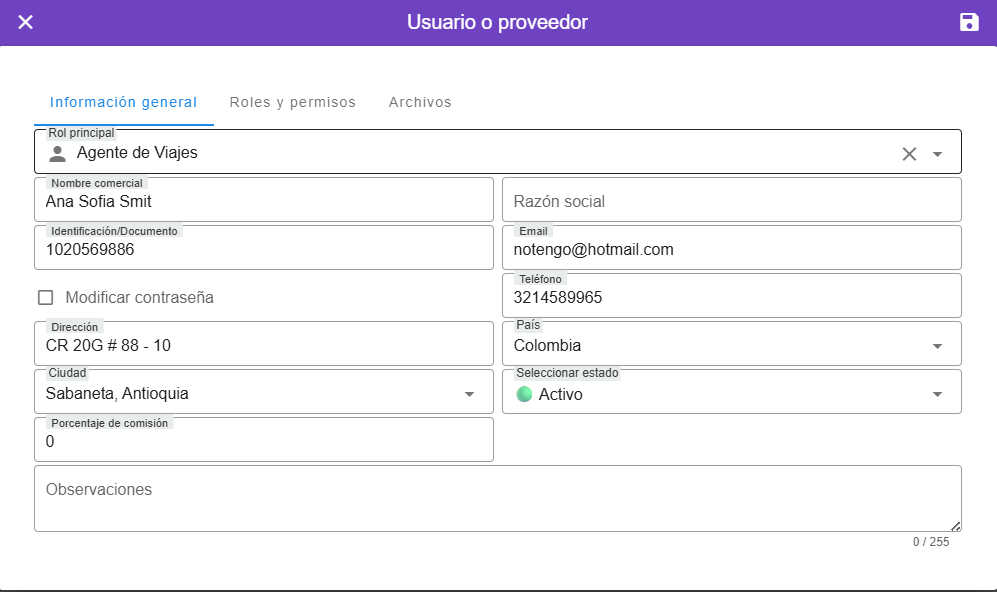
Task: Enable the Modificar contraseña checkbox
Action: 45,297
